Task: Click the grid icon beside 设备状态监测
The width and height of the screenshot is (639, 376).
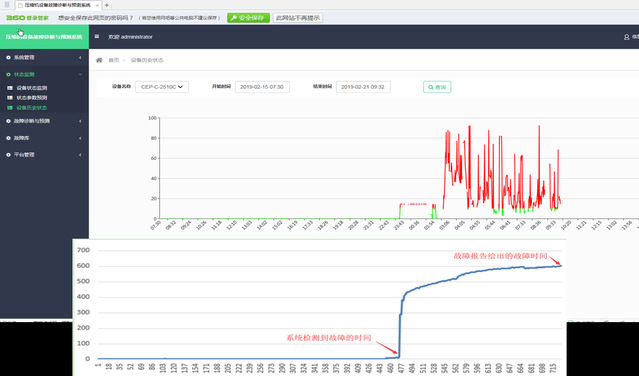Action: [x=10, y=88]
